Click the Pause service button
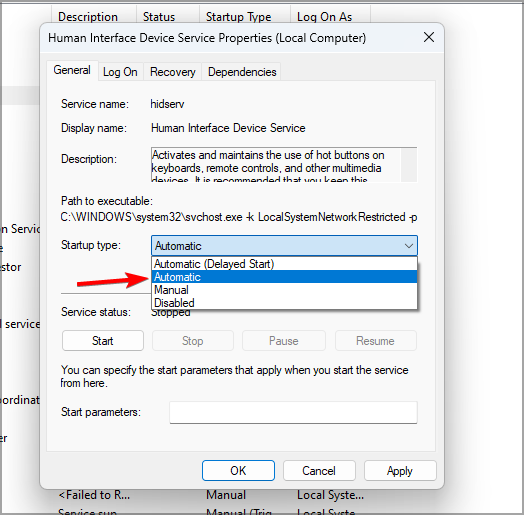The image size is (524, 515). pyautogui.click(x=284, y=341)
